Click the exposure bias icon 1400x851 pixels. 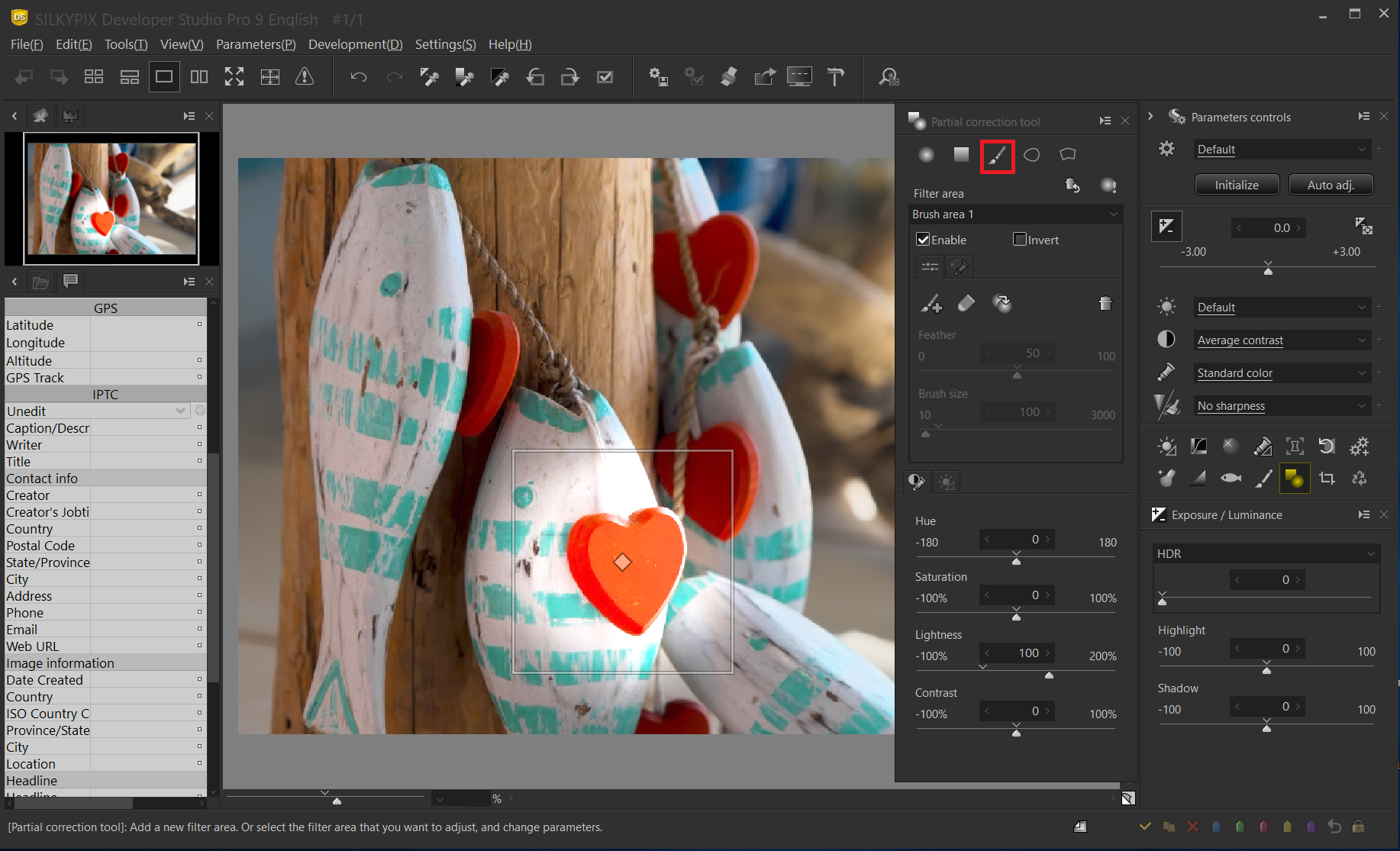(1166, 227)
